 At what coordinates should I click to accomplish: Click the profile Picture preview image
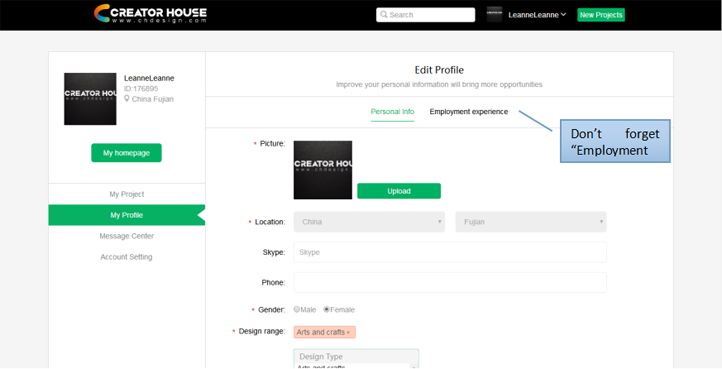(323, 170)
